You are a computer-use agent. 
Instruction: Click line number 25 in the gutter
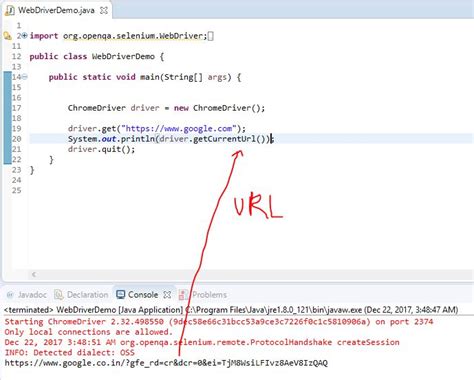[x=17, y=190]
